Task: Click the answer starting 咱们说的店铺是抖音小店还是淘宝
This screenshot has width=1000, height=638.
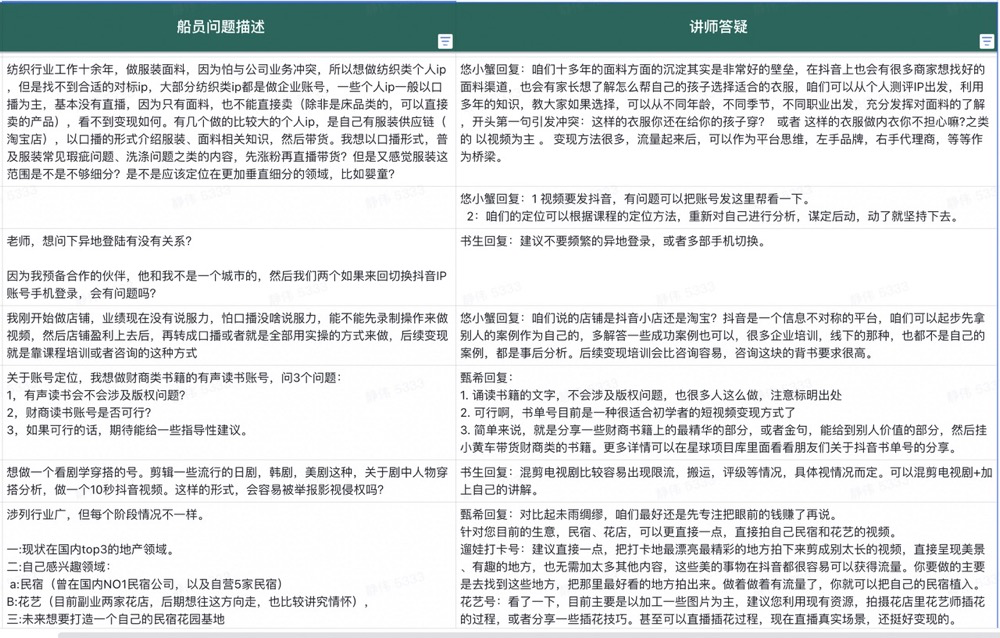Action: click(x=726, y=336)
